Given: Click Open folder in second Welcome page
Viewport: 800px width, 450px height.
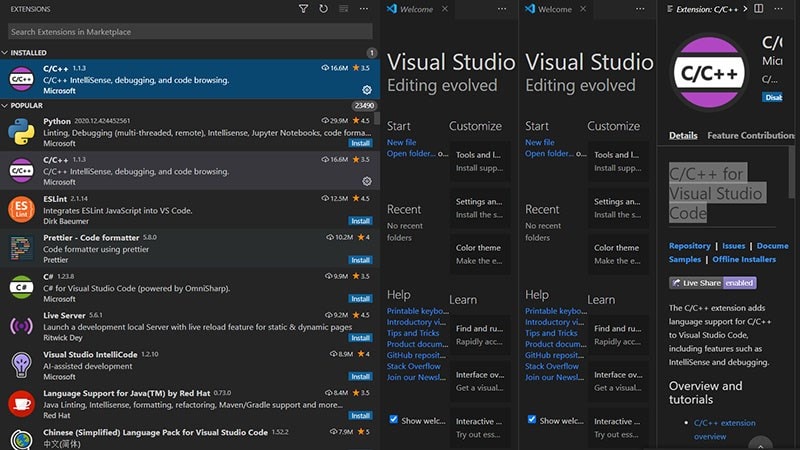Looking at the screenshot, I should (549, 154).
